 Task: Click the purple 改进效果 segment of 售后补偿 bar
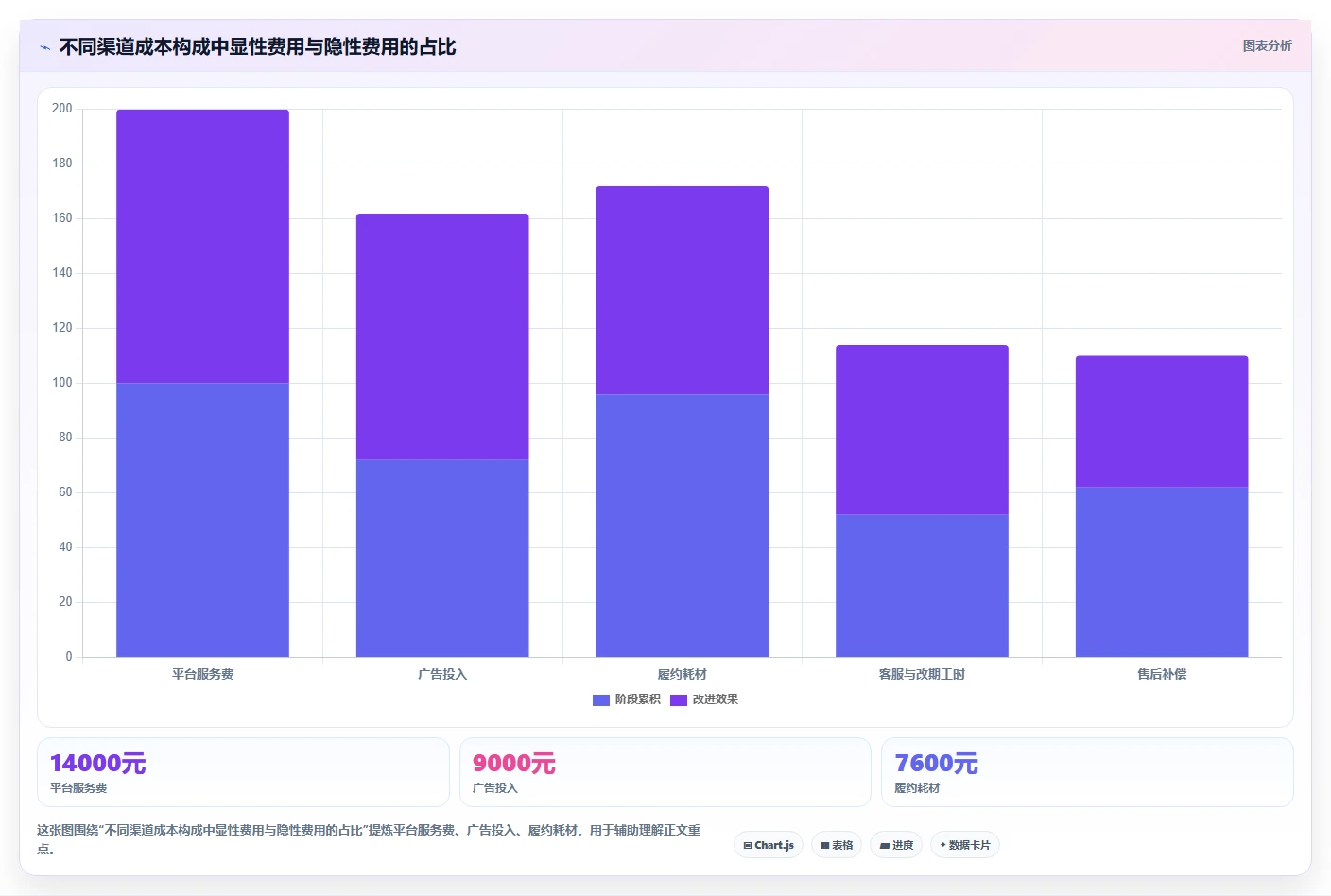[x=1162, y=422]
